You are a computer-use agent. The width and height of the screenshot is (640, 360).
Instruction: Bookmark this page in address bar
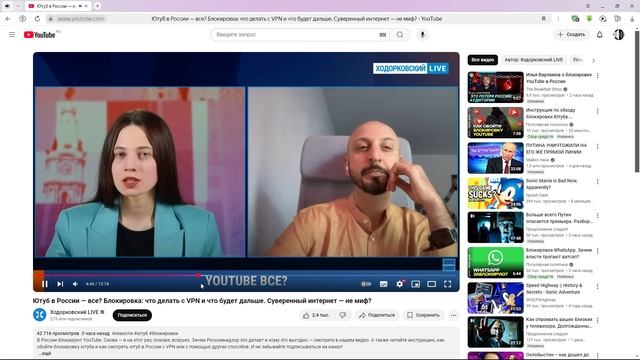543,19
